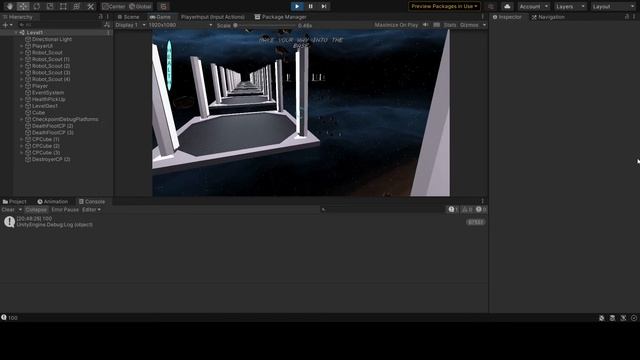Viewport: 640px width, 360px height.
Task: Toggle Mute Audio in the Game view
Action: (426, 25)
